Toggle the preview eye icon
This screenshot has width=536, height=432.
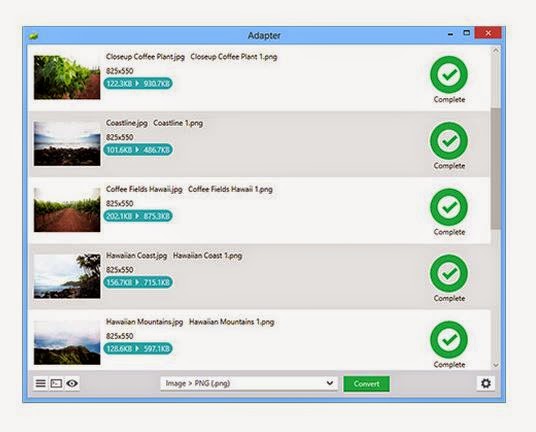click(x=72, y=383)
